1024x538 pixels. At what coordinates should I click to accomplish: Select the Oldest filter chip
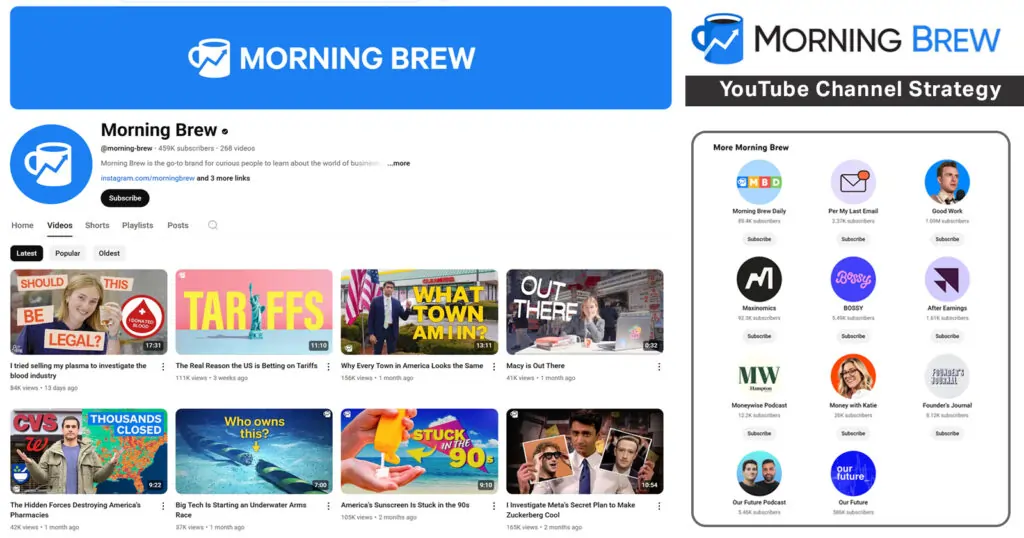pyautogui.click(x=110, y=253)
